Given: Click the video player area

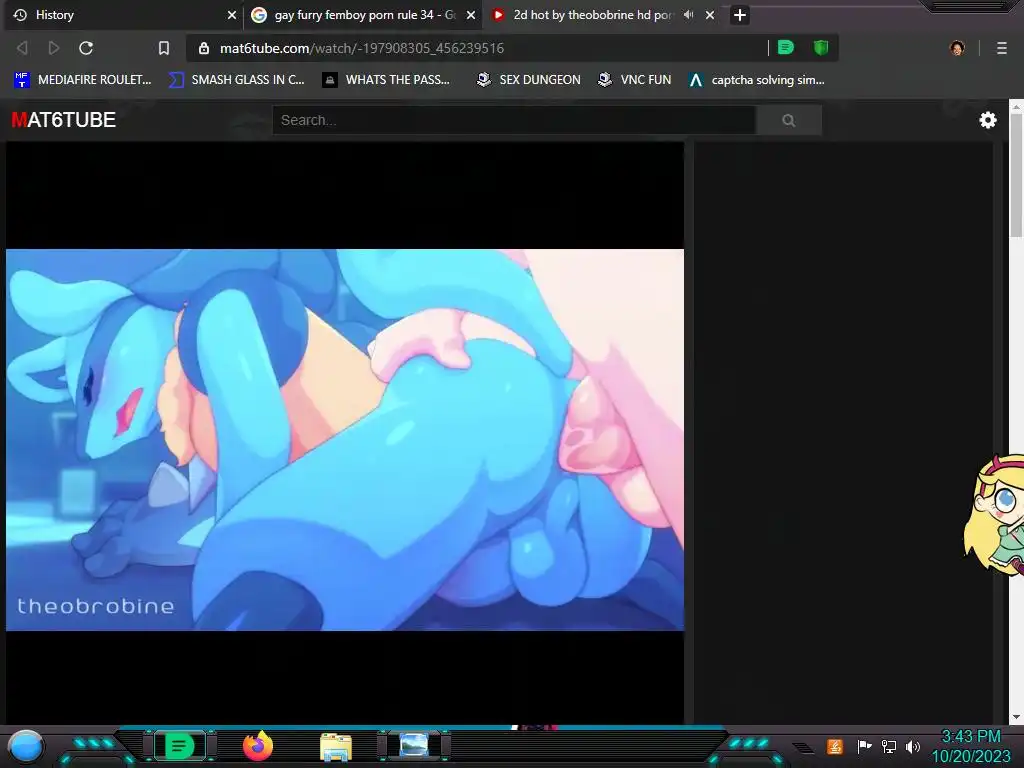Looking at the screenshot, I should coord(345,432).
